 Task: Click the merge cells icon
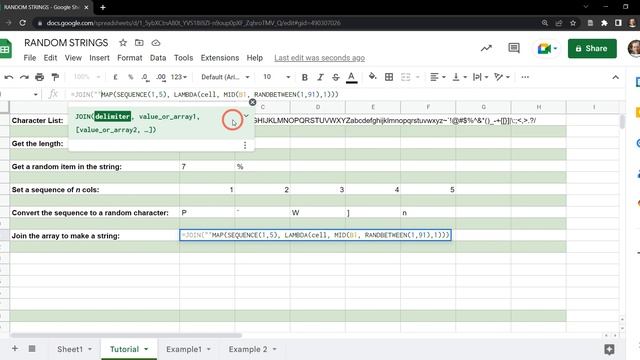(x=405, y=77)
